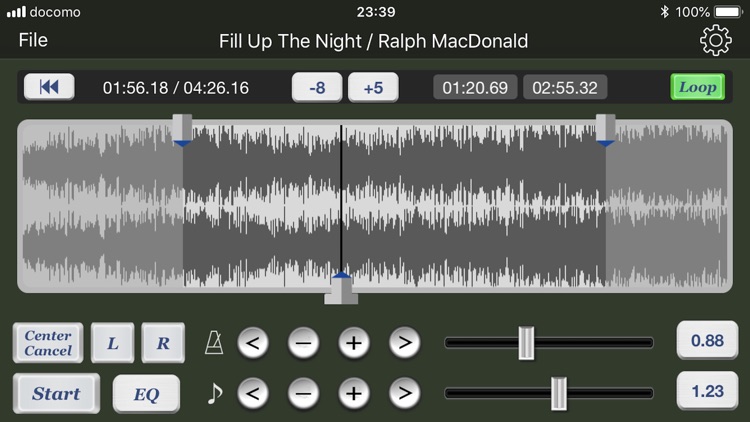Click the loop start marker handle
The image size is (750, 422).
click(x=182, y=130)
